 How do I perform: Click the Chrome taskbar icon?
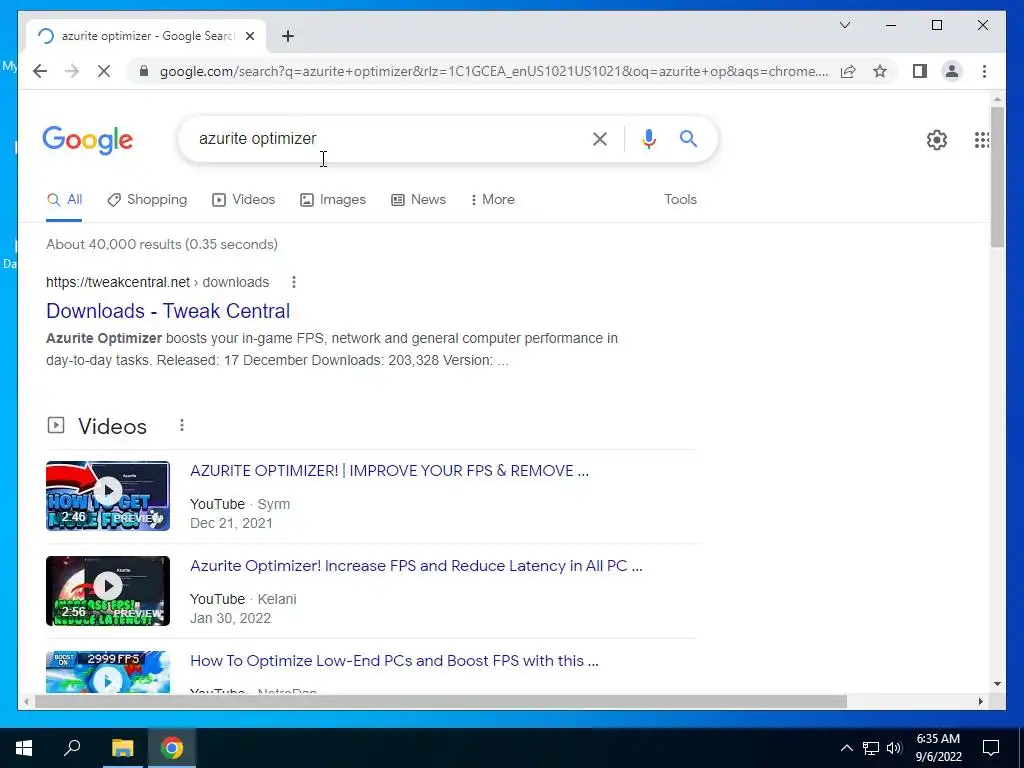pos(172,748)
